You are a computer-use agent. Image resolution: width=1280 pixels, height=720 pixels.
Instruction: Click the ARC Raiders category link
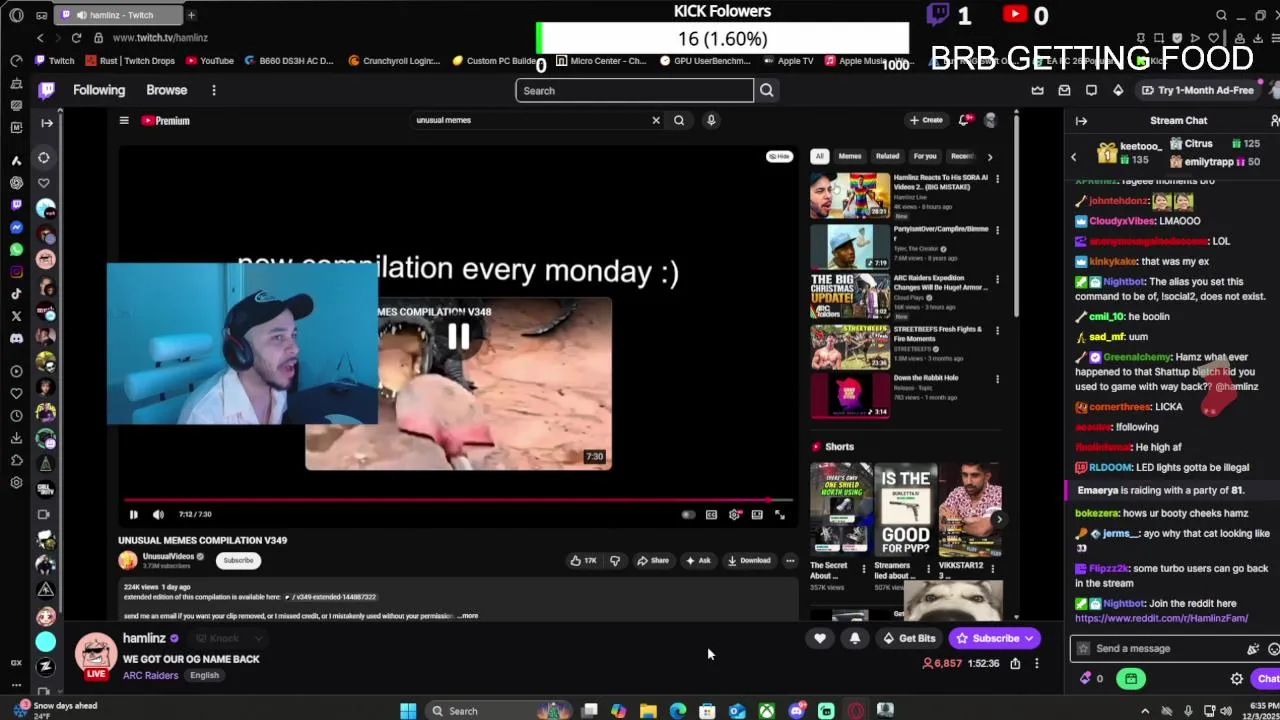(150, 675)
